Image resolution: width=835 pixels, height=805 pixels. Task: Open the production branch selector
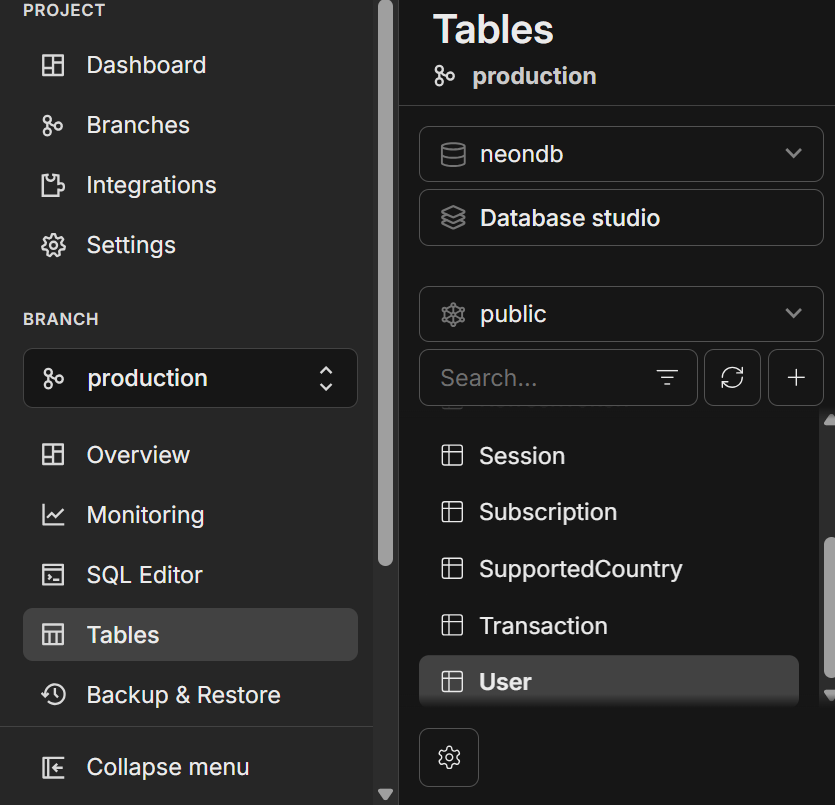pos(190,378)
